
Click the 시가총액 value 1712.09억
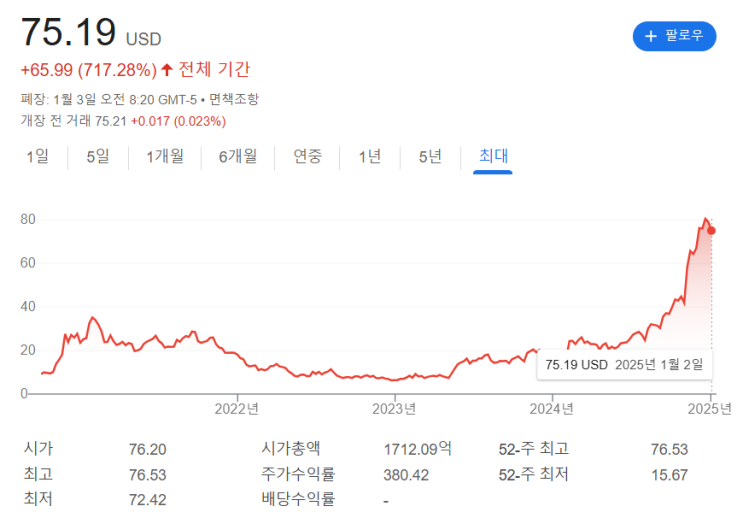[x=417, y=450]
